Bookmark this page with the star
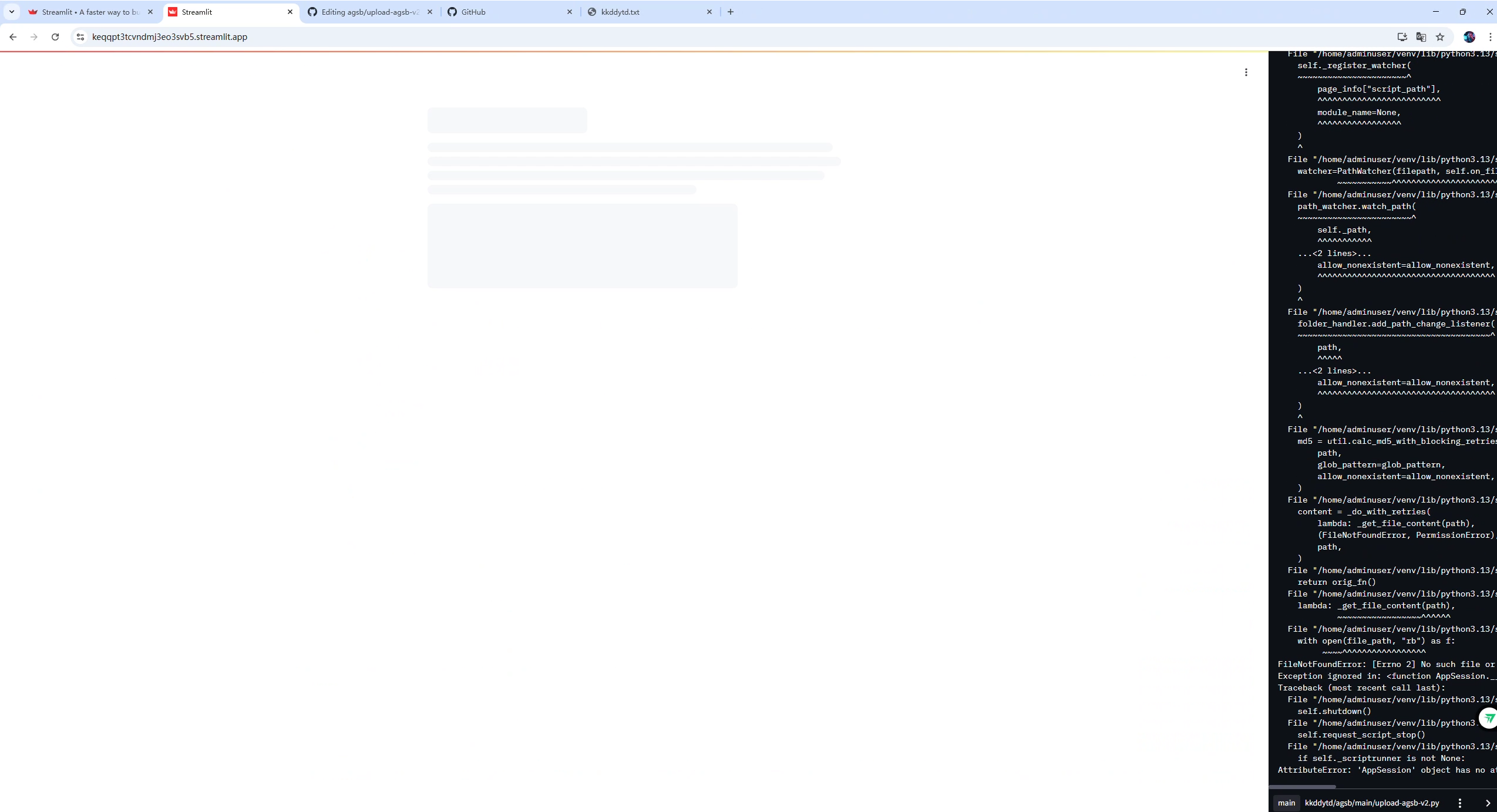1497x812 pixels. point(1440,36)
